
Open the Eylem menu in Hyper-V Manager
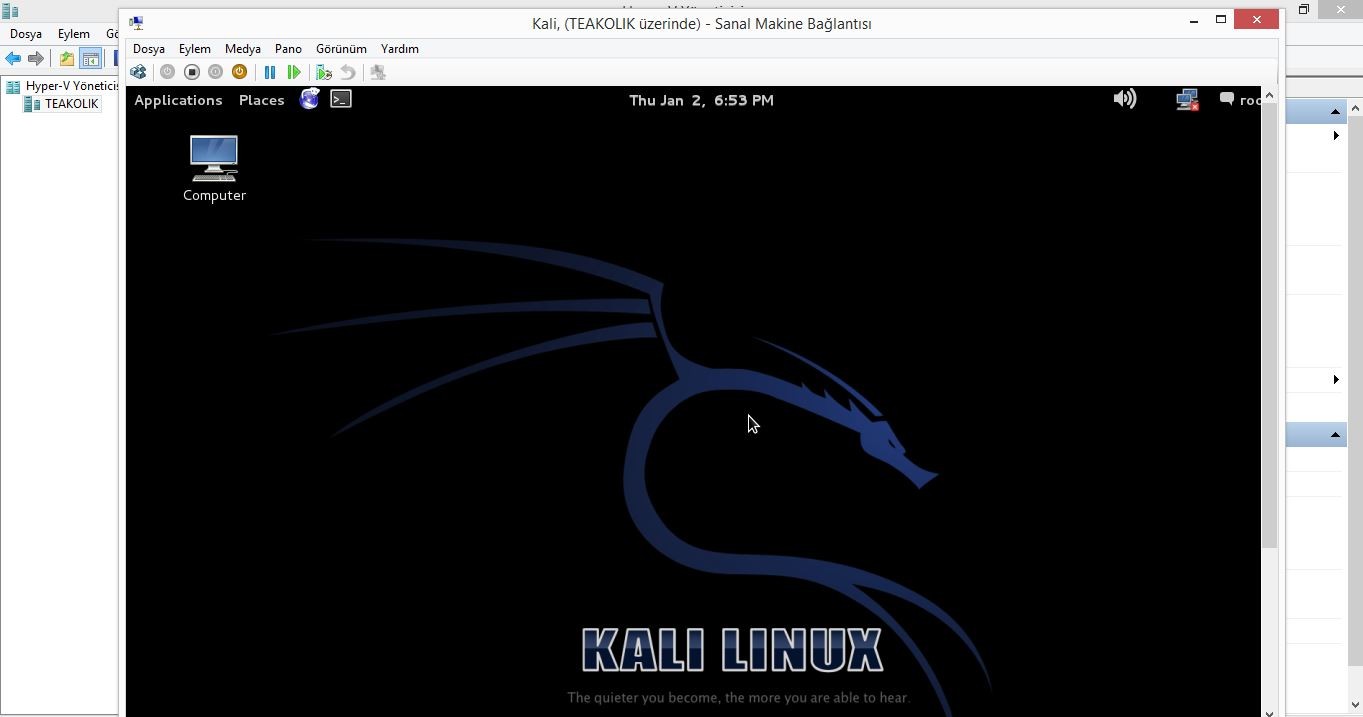[x=74, y=34]
